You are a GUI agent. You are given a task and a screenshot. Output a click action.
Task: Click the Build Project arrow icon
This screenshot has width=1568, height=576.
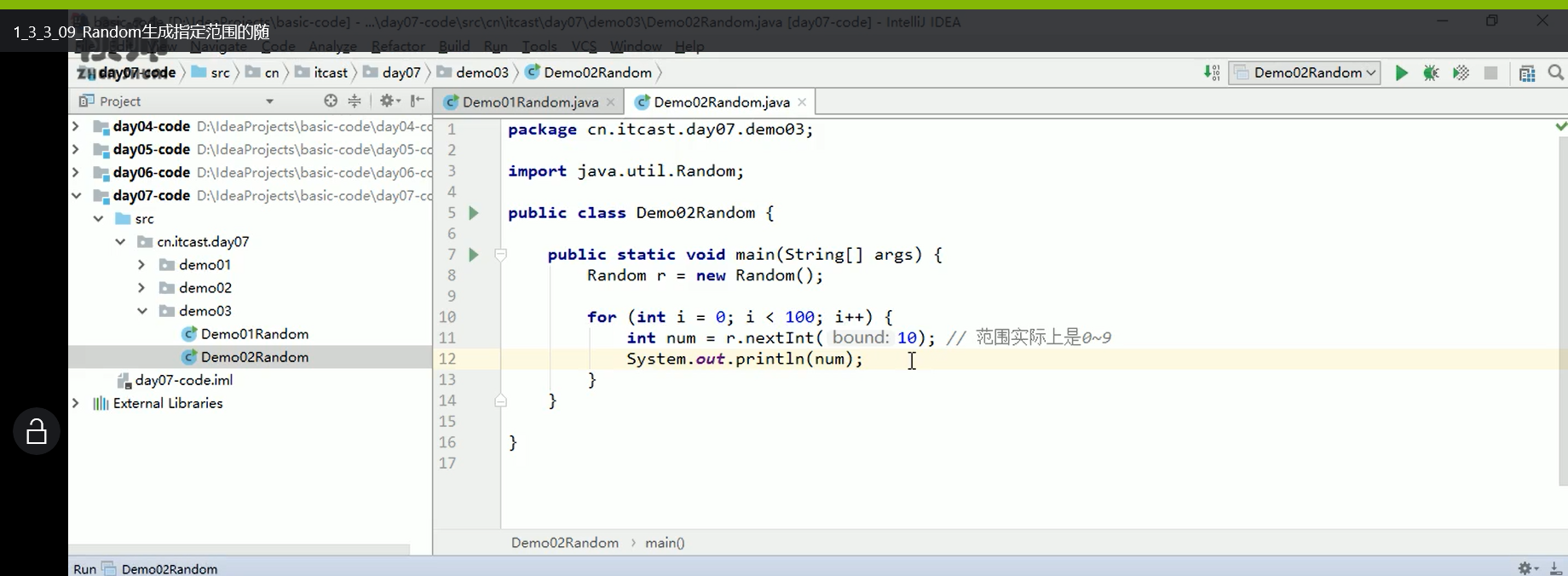click(1211, 73)
